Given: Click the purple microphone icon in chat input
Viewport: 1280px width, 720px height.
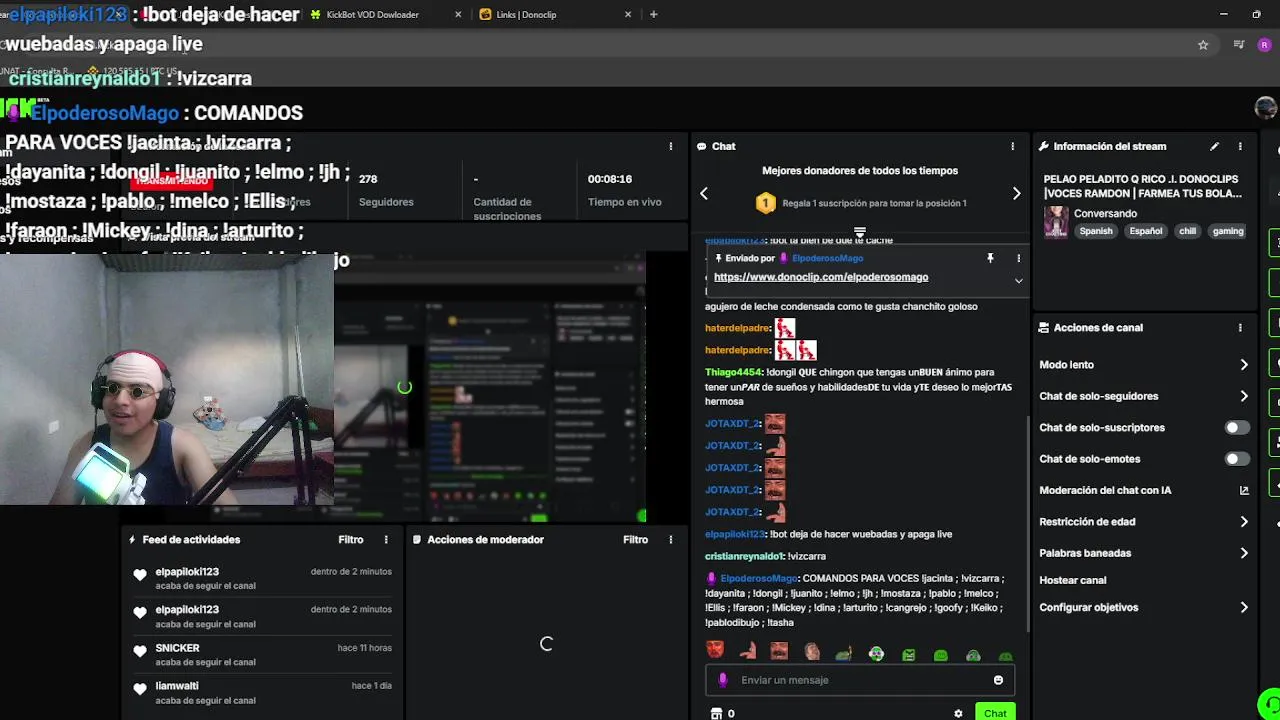Looking at the screenshot, I should click(723, 680).
